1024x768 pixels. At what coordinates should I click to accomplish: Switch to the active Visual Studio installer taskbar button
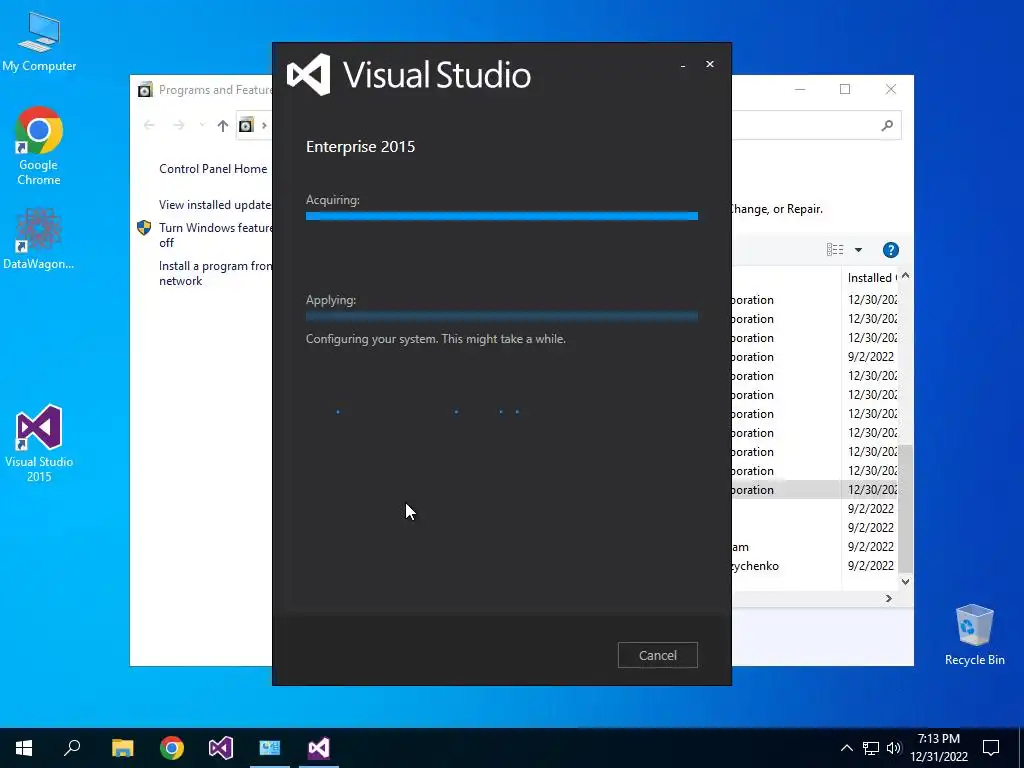(319, 748)
